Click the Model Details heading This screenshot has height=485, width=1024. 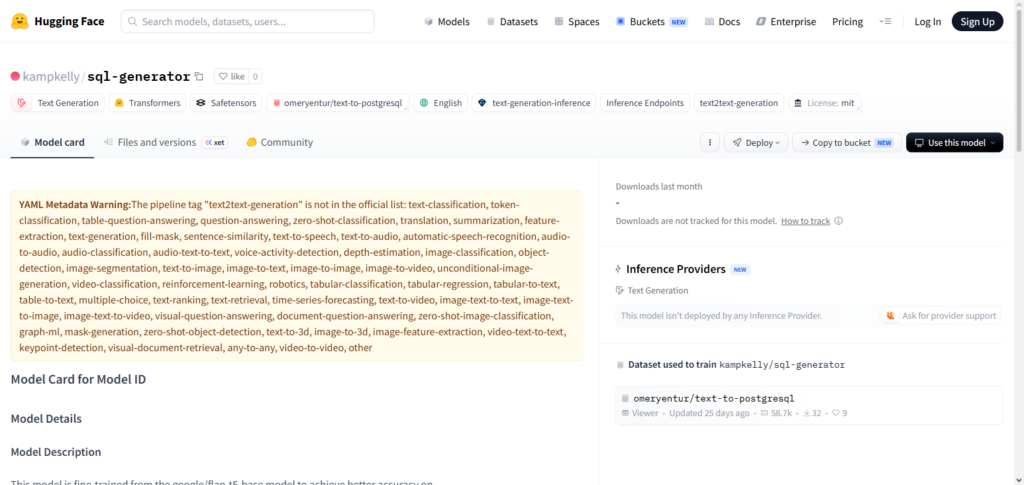46,418
